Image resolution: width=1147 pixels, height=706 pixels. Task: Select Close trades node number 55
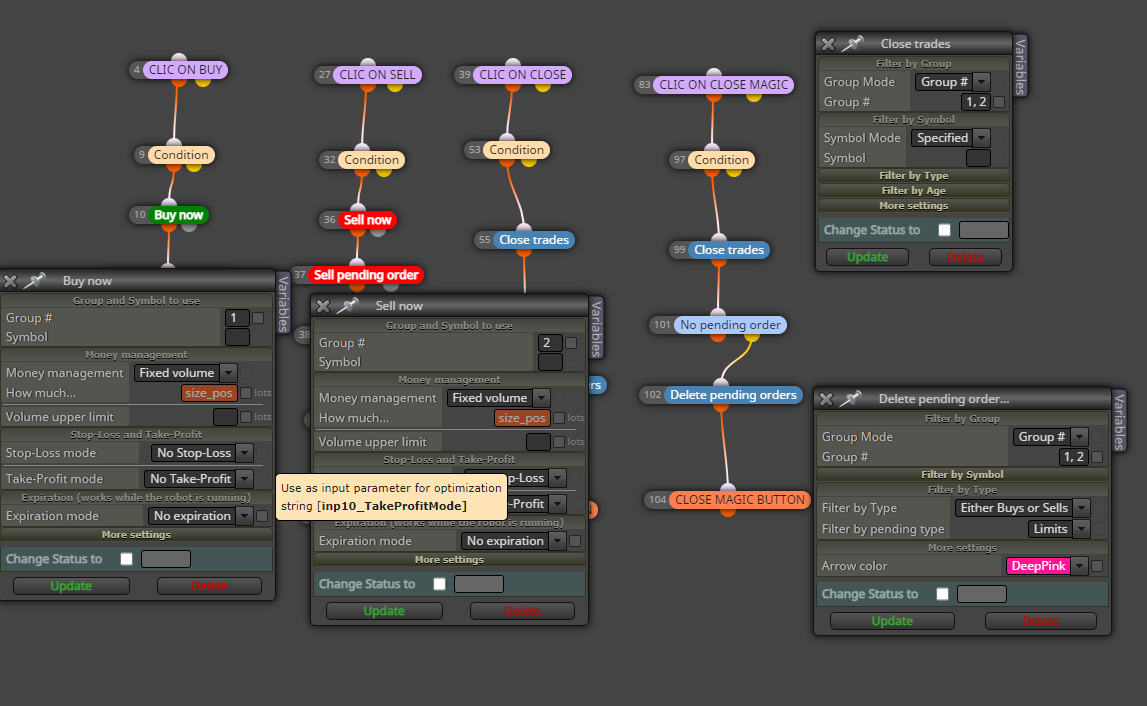533,239
